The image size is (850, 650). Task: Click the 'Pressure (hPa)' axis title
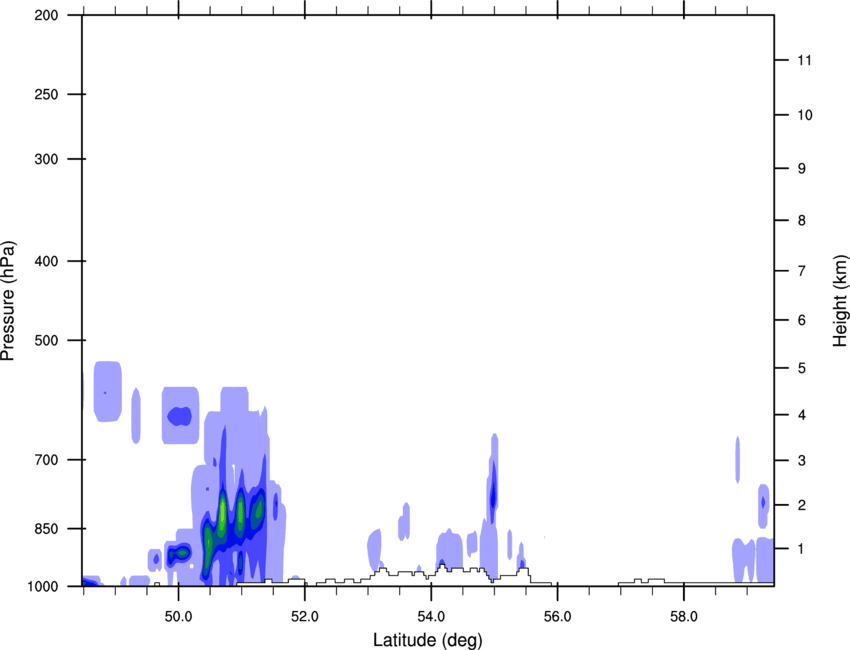tap(8, 301)
